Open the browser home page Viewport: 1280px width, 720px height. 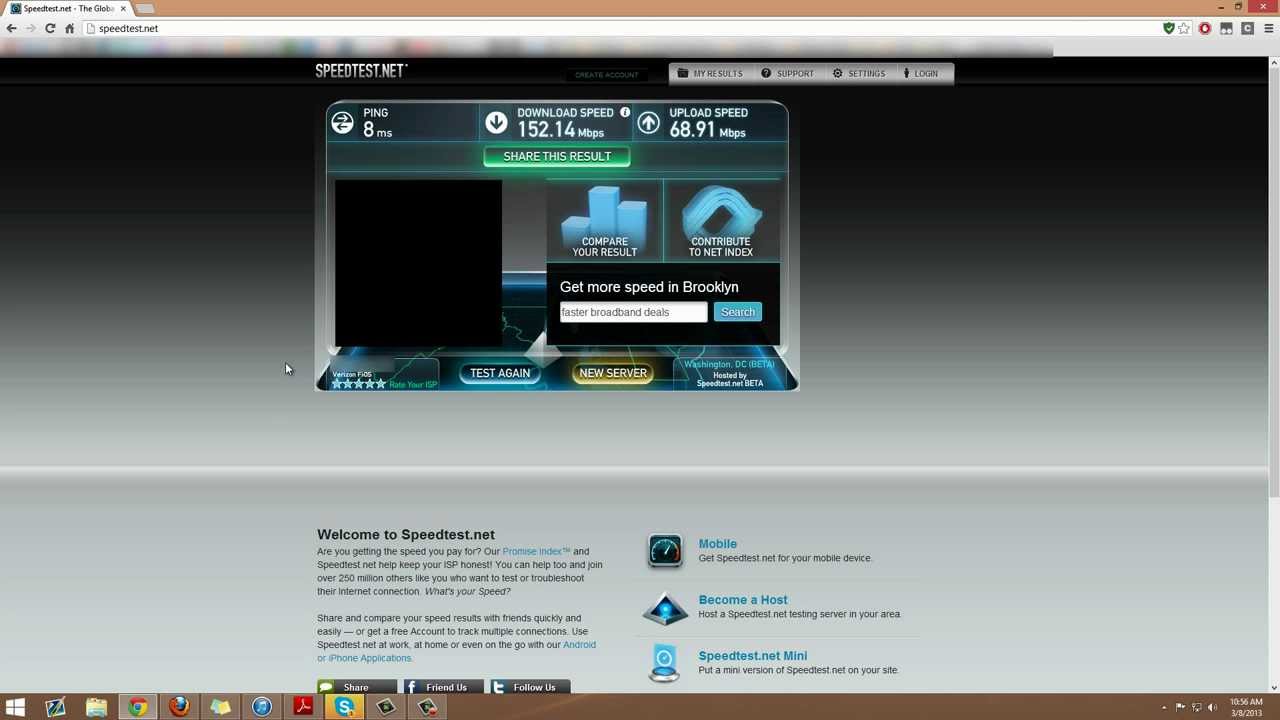pyautogui.click(x=70, y=28)
